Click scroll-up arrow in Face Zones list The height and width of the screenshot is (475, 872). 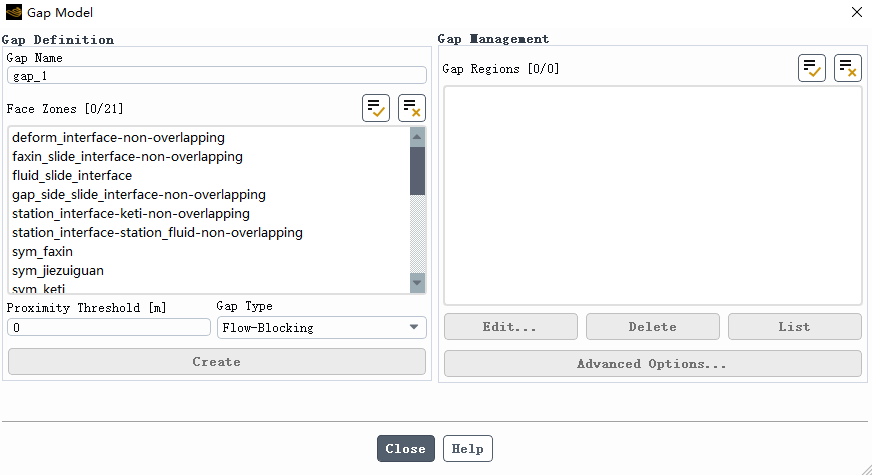pos(417,137)
